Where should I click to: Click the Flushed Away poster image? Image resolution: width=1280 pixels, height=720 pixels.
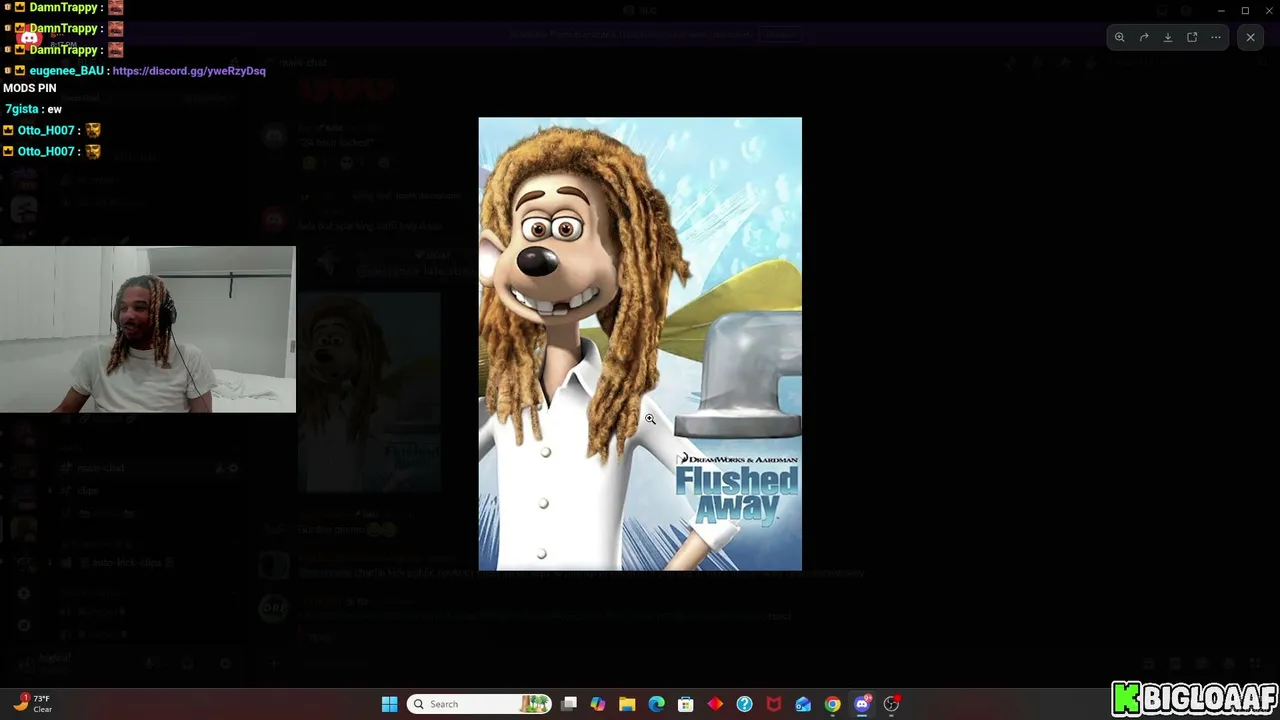click(640, 344)
